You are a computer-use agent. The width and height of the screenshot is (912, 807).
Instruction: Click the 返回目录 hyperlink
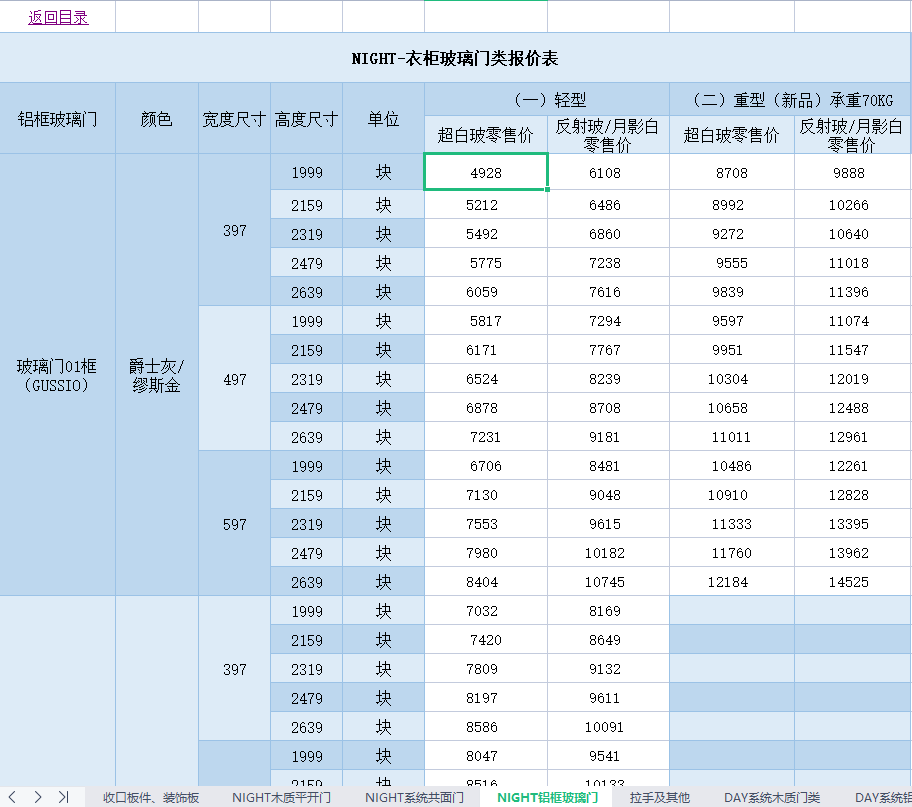pyautogui.click(x=58, y=17)
